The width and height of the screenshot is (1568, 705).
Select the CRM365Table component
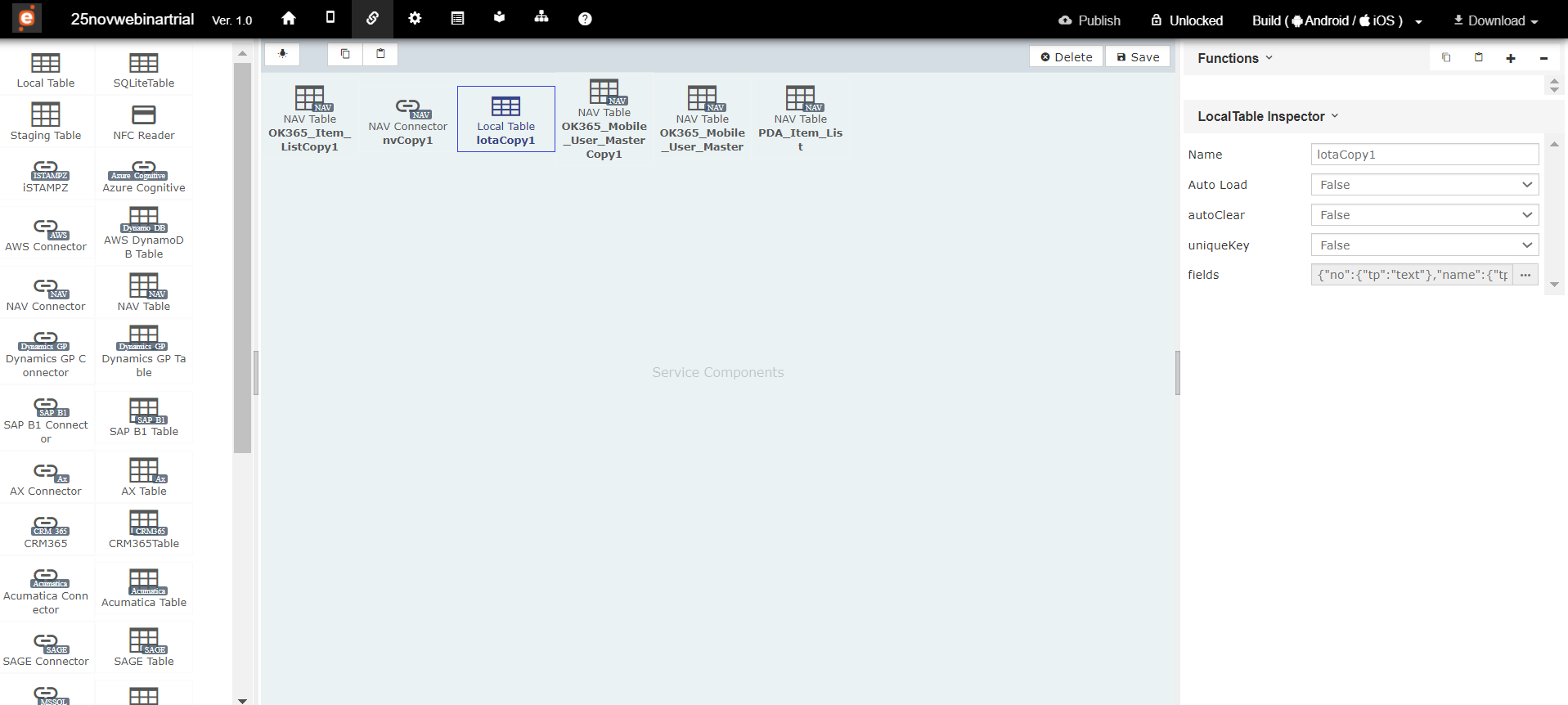tap(144, 530)
